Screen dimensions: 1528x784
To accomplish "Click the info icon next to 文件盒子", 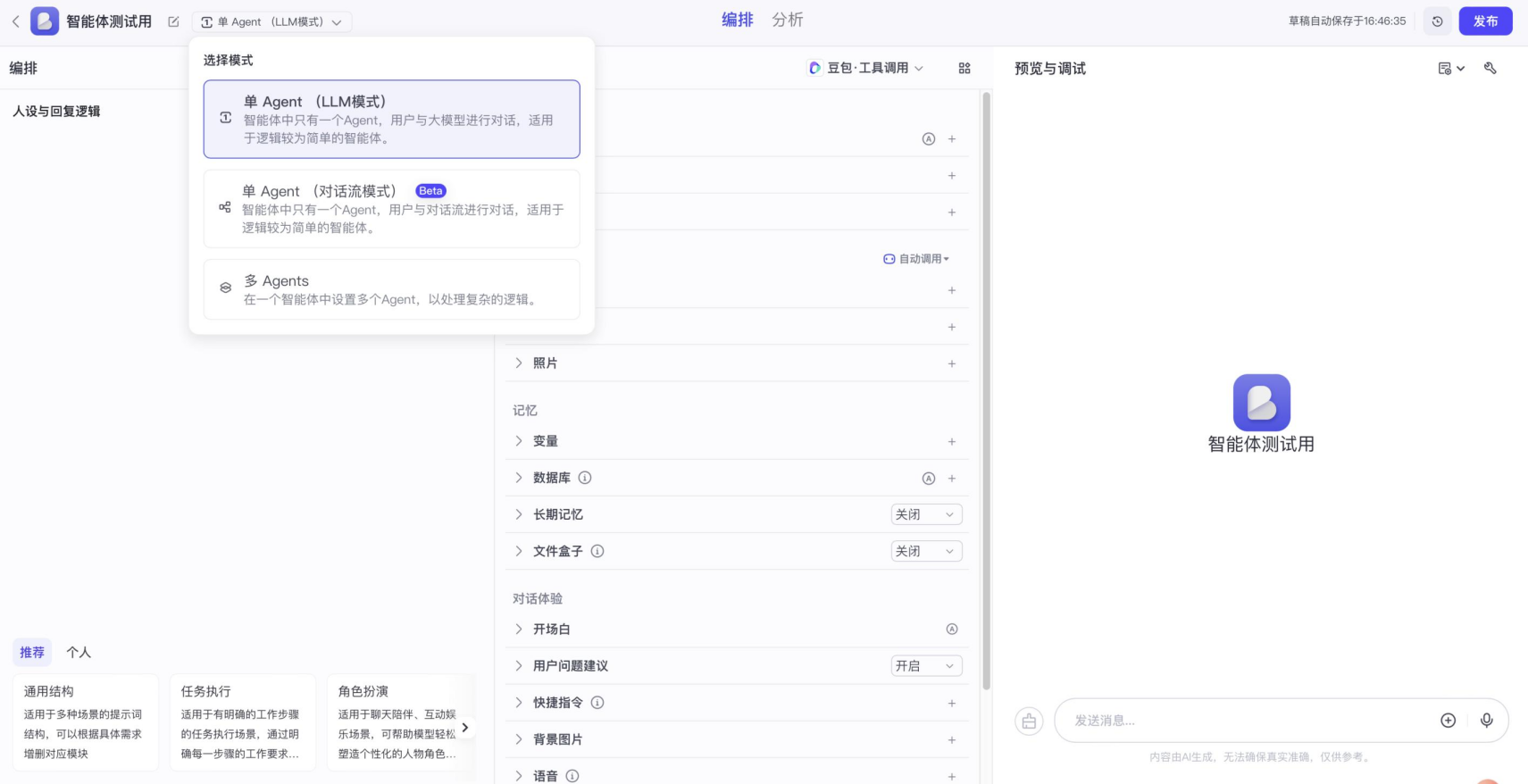I will point(597,551).
